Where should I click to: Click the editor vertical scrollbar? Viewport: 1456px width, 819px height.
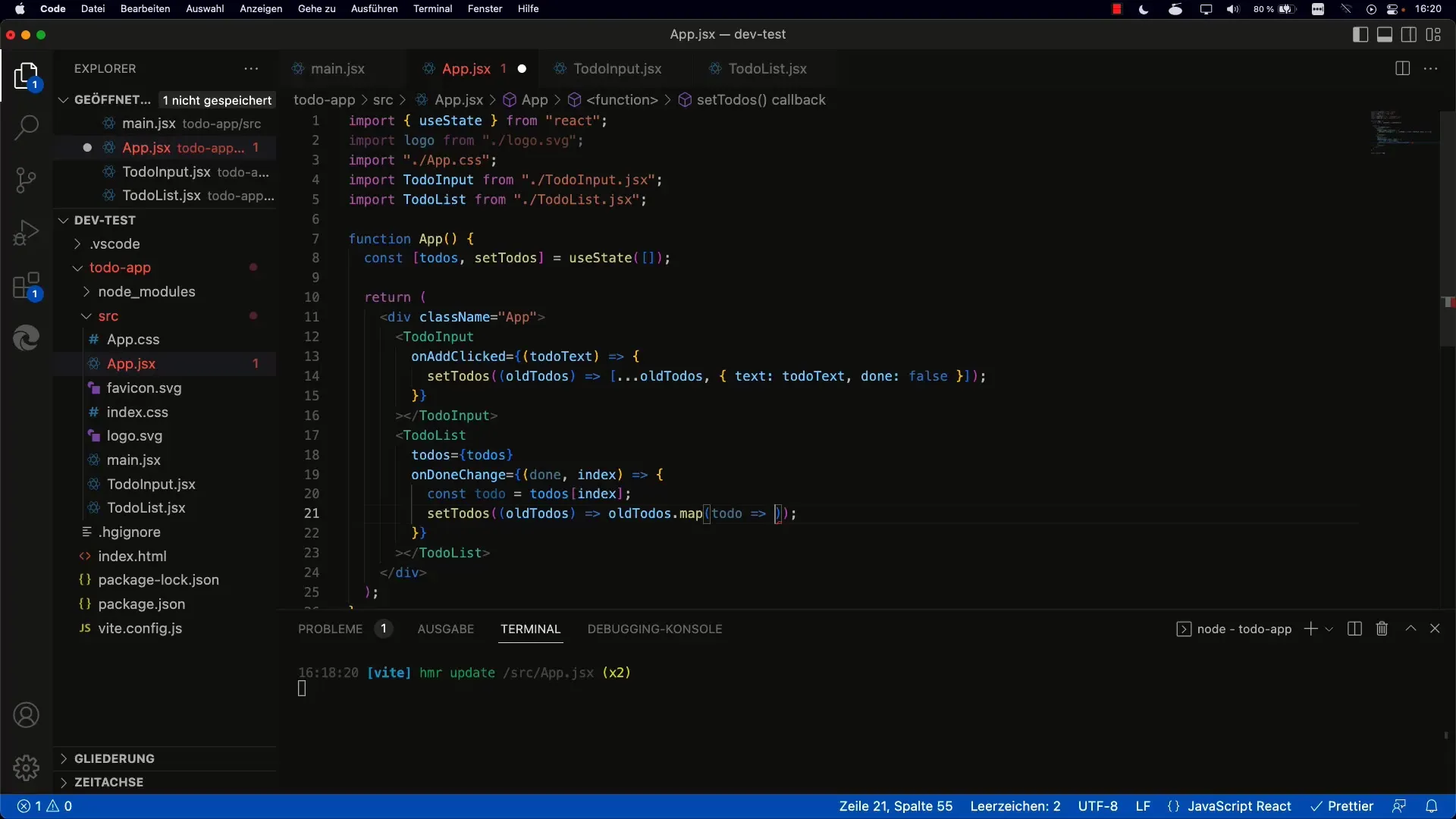pos(1447,227)
